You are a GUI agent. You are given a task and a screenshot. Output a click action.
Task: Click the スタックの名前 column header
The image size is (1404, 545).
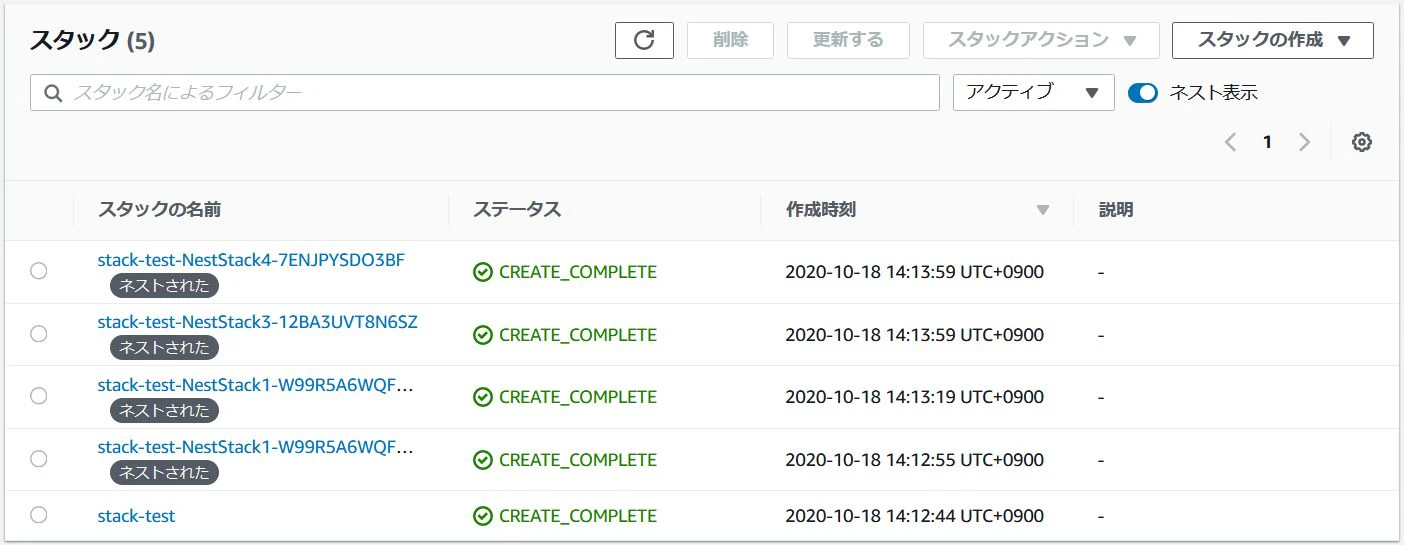point(159,210)
